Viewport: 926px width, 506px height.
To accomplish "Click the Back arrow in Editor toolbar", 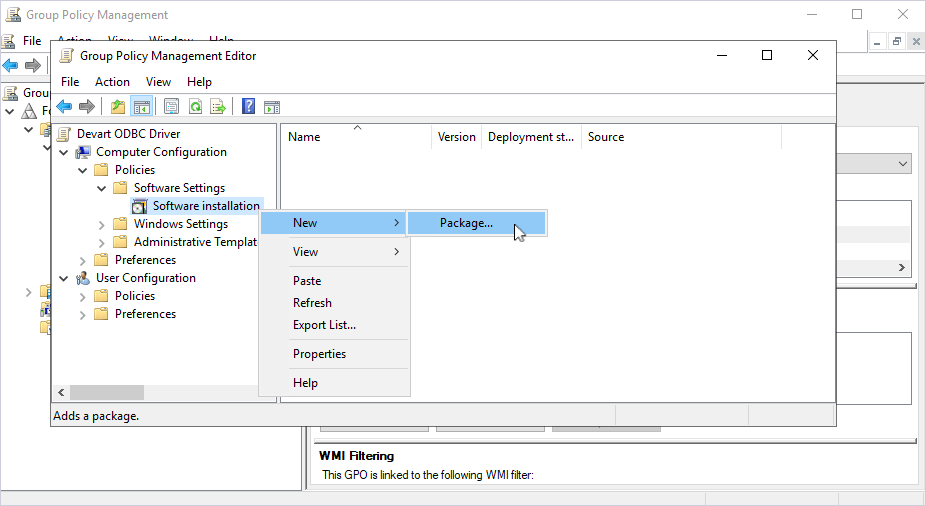I will 64,107.
